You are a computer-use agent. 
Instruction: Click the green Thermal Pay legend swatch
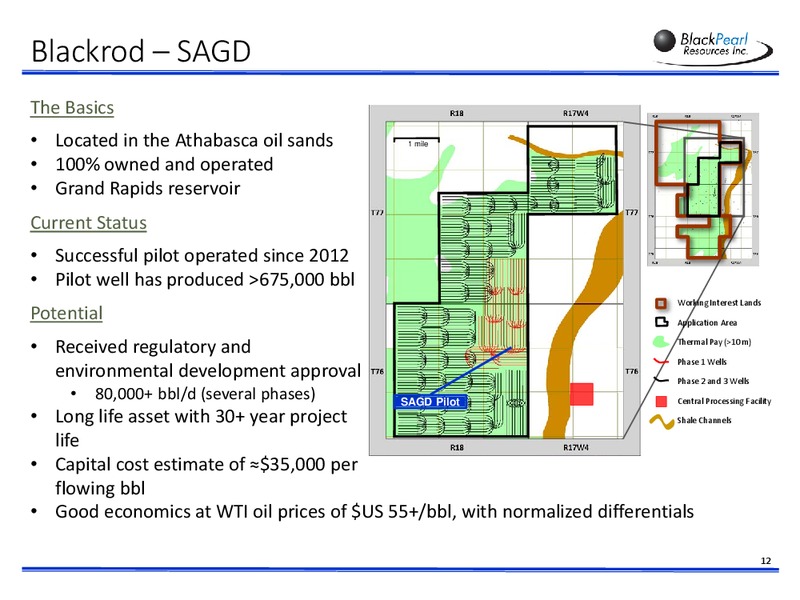click(661, 341)
